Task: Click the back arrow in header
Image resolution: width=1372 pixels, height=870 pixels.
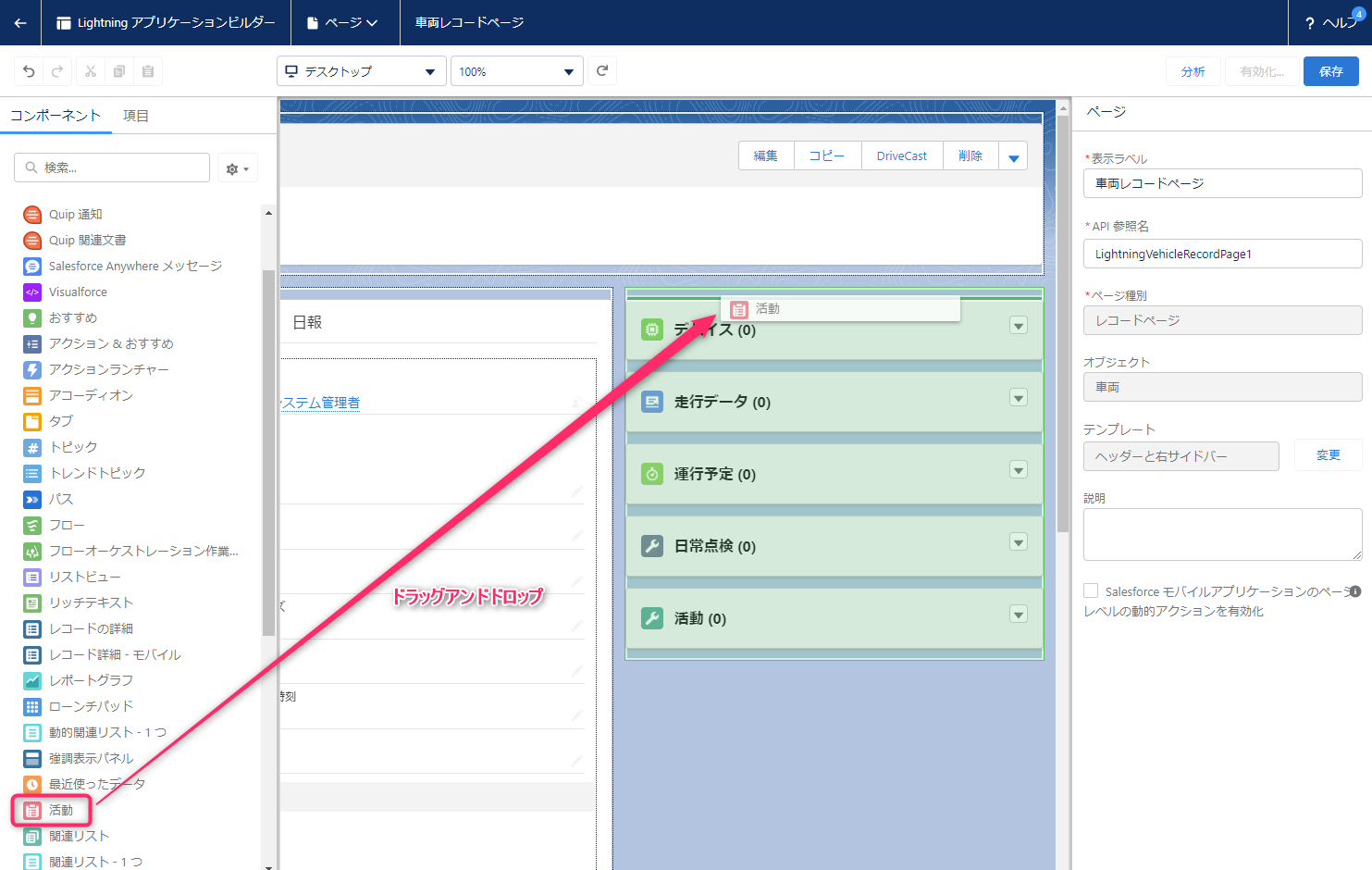Action: [x=20, y=22]
